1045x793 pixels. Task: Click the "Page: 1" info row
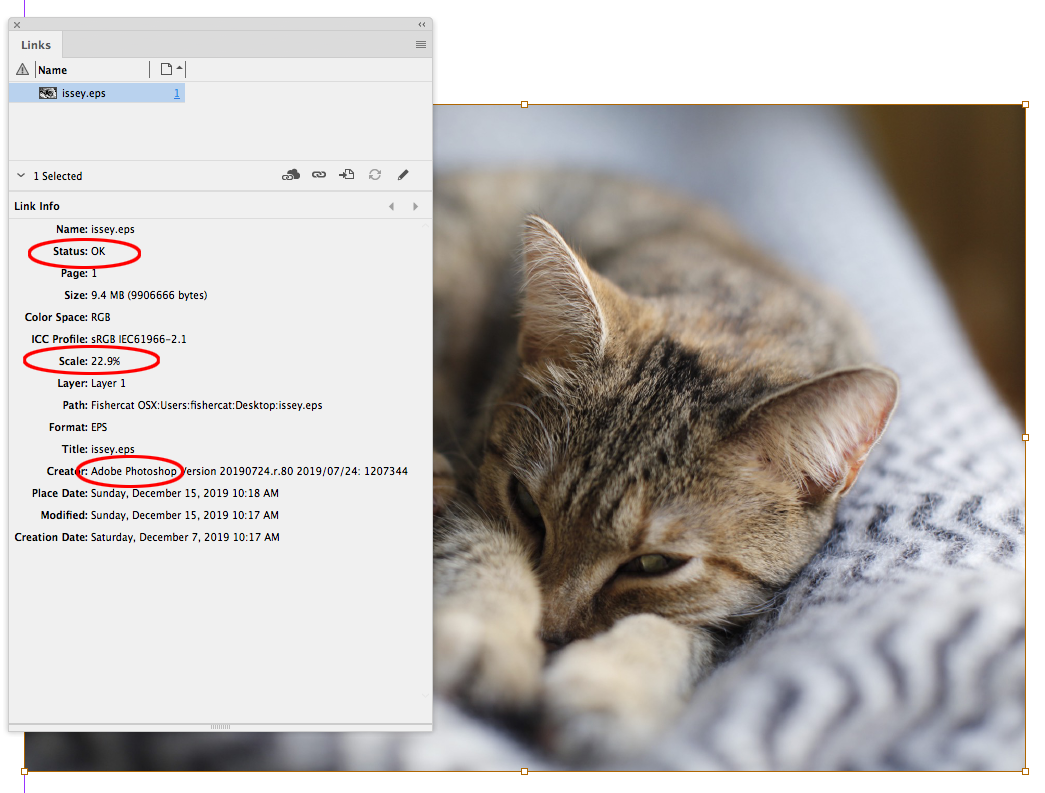tap(79, 273)
